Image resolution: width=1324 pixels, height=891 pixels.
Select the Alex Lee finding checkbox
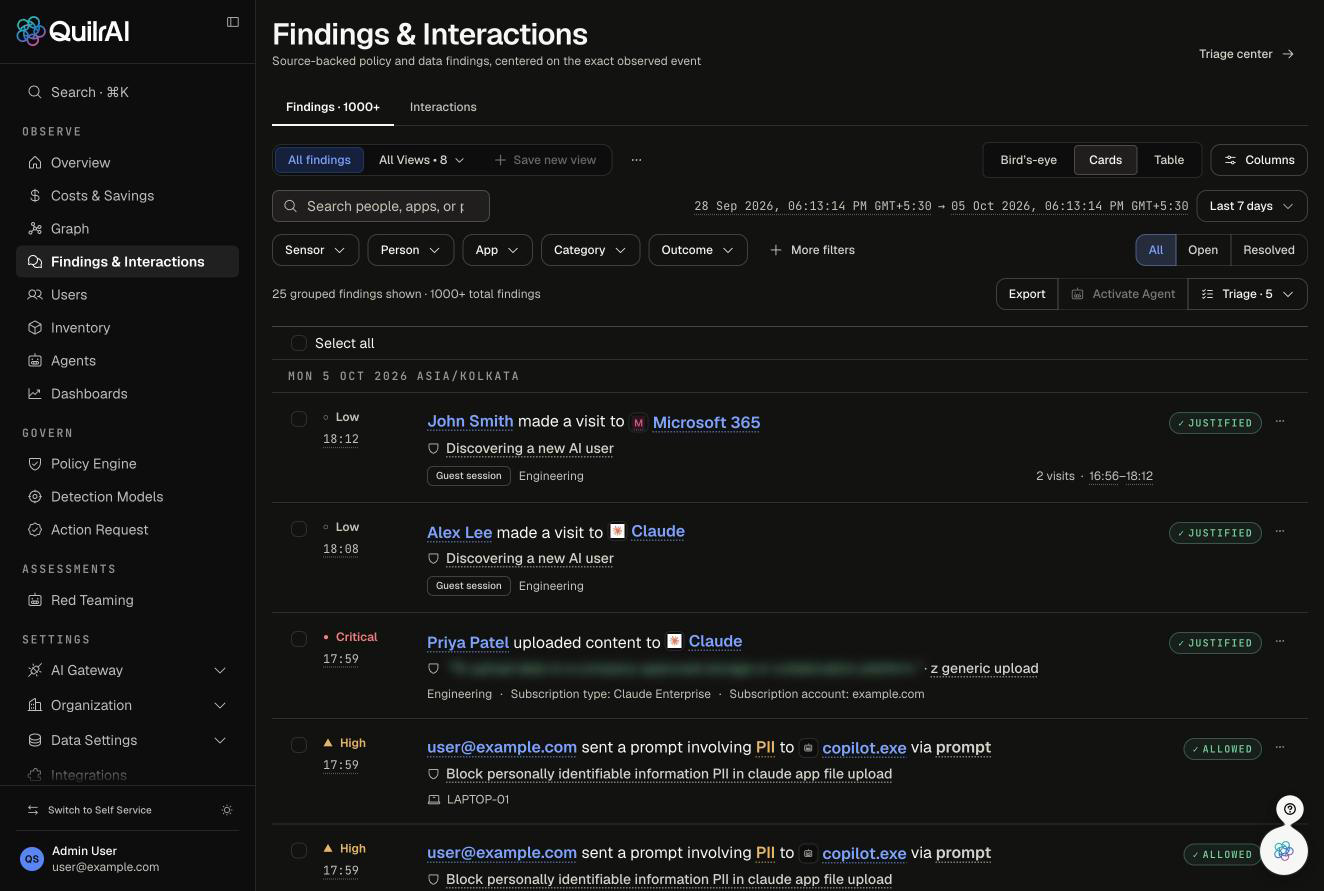coord(298,529)
